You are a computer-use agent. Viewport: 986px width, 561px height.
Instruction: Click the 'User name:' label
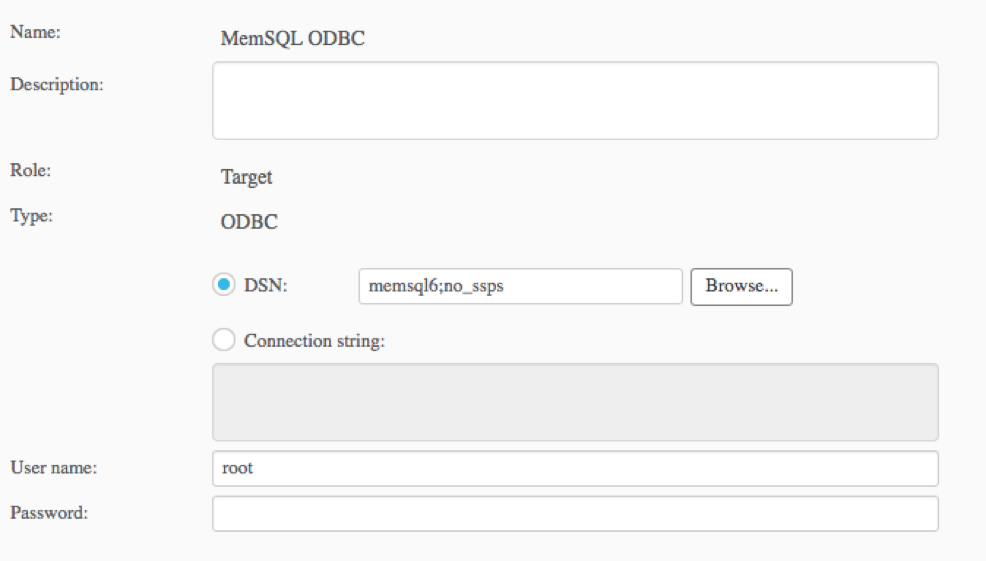pyautogui.click(x=53, y=468)
